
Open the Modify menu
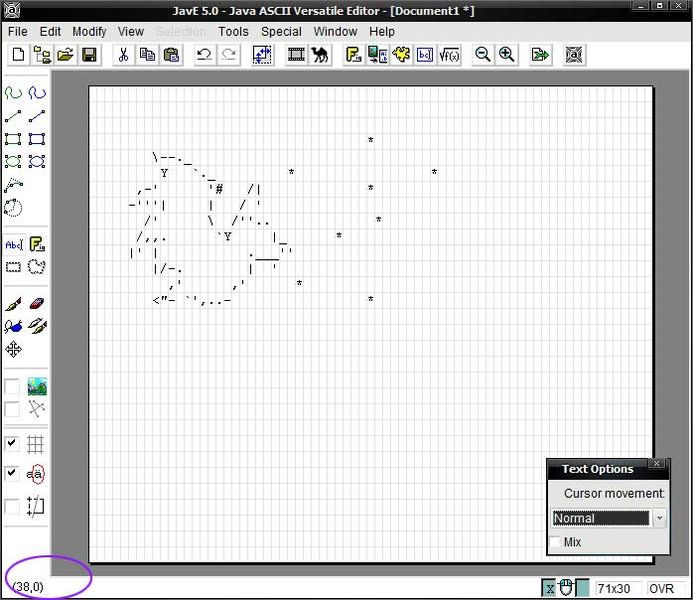point(89,31)
